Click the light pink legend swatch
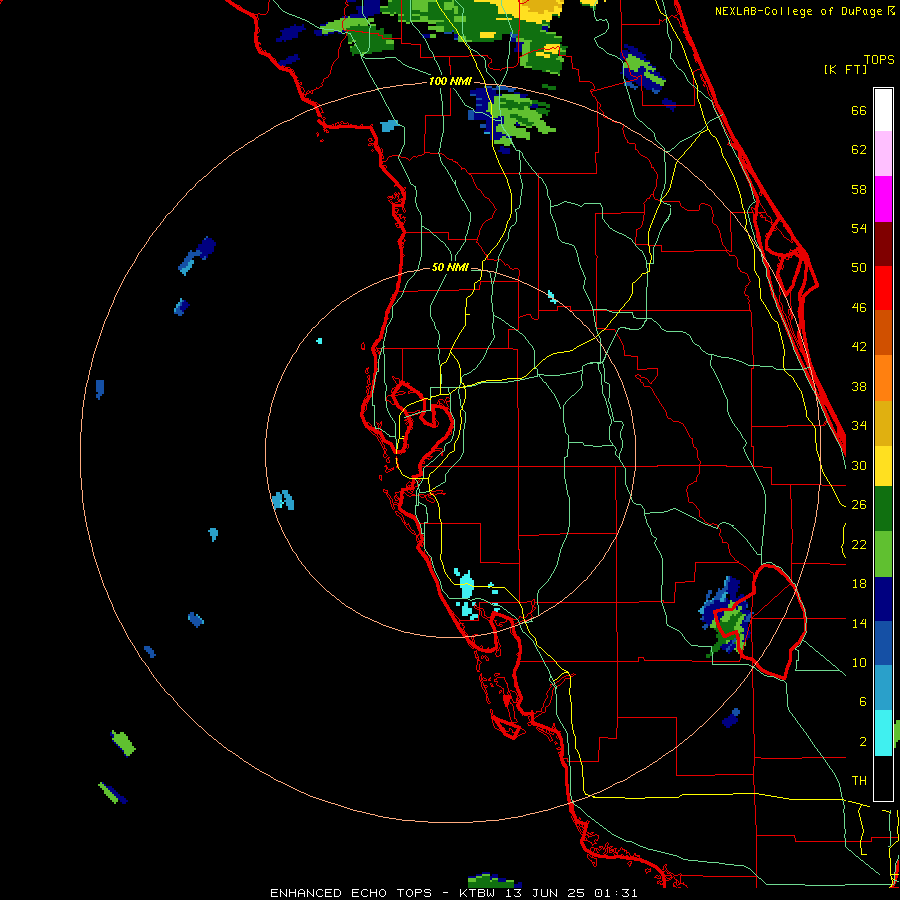The image size is (900, 900). pos(883,153)
